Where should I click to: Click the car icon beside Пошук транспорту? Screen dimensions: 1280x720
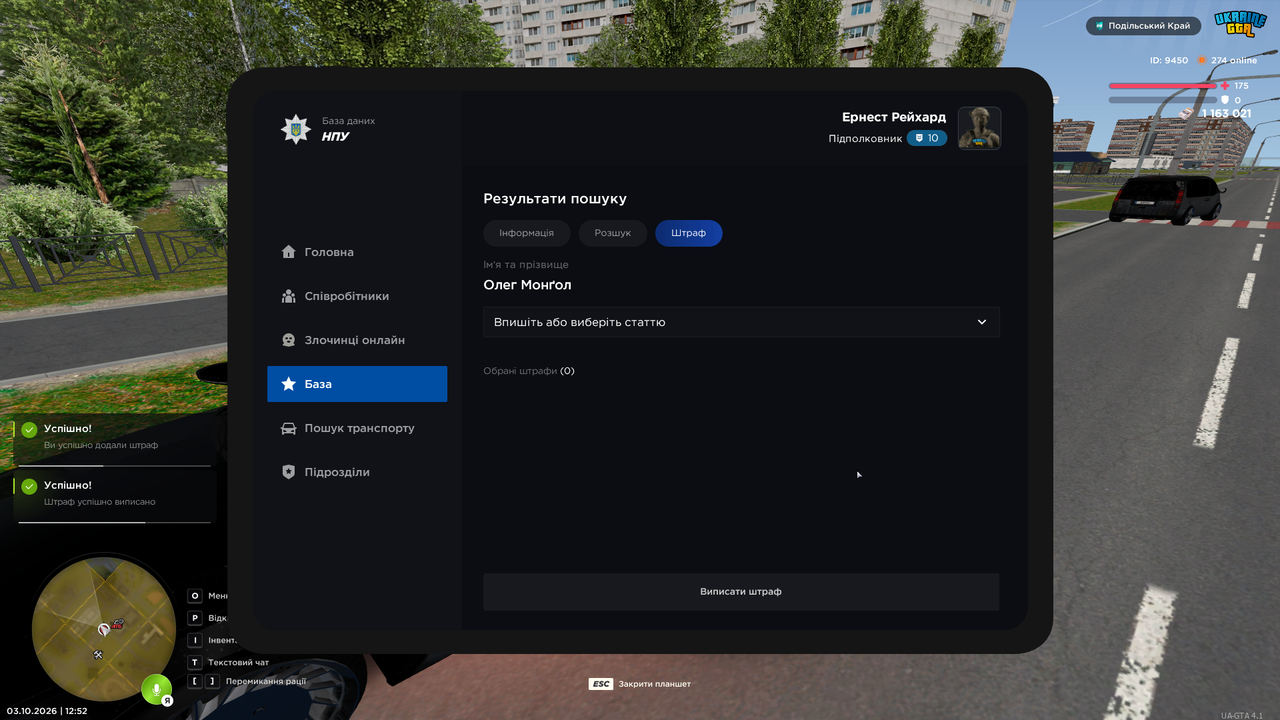(x=288, y=428)
